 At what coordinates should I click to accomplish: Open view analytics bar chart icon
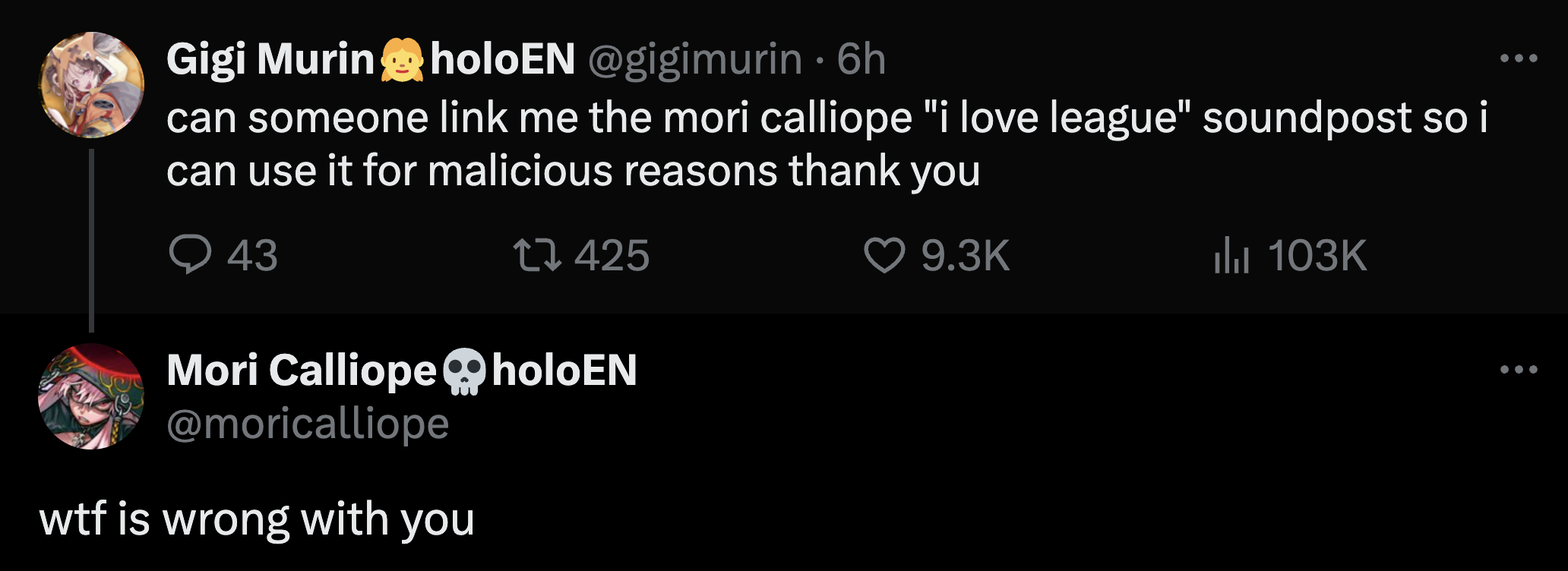point(1231,254)
